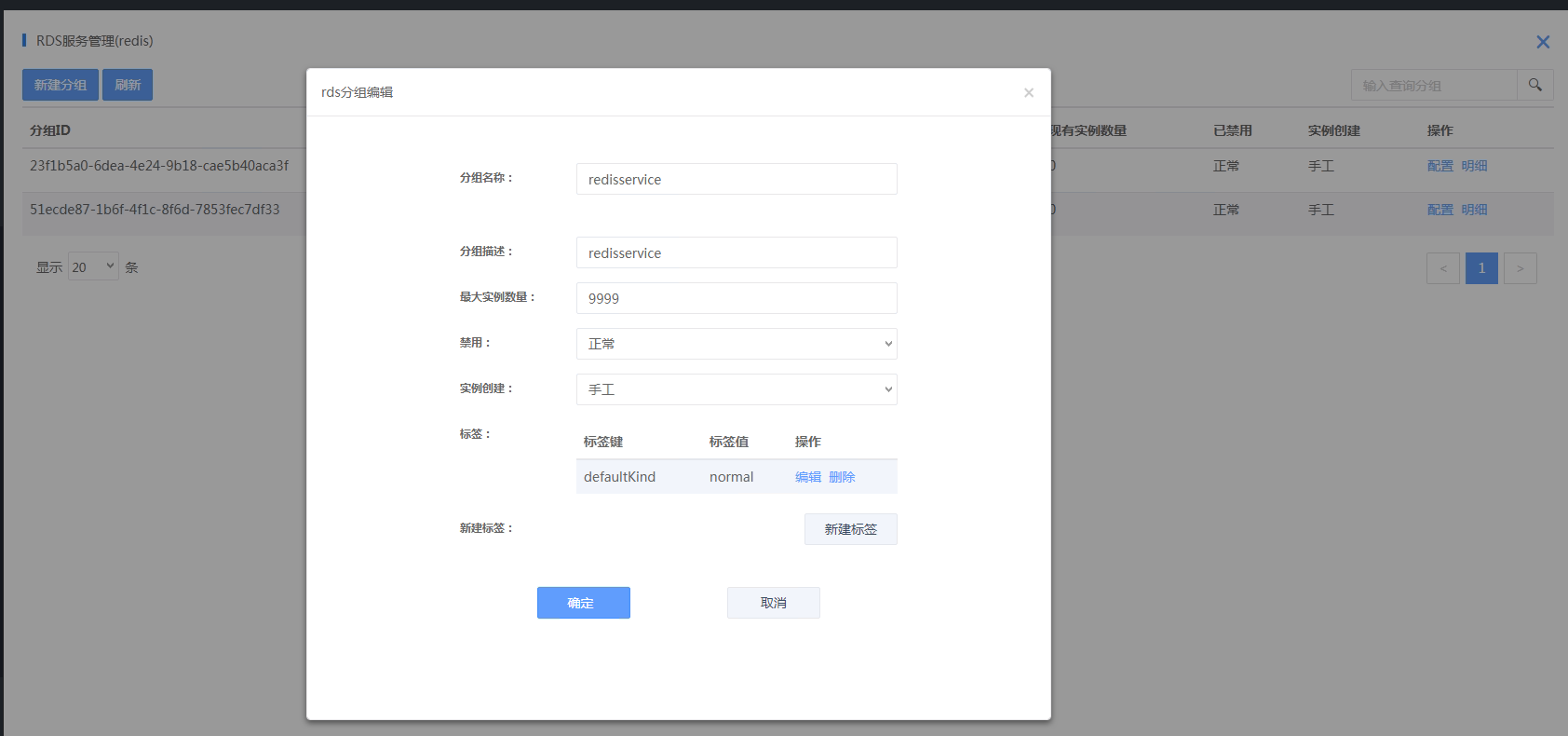Click the search magnifier icon
Viewport: 1568px width, 736px height.
pos(1535,85)
